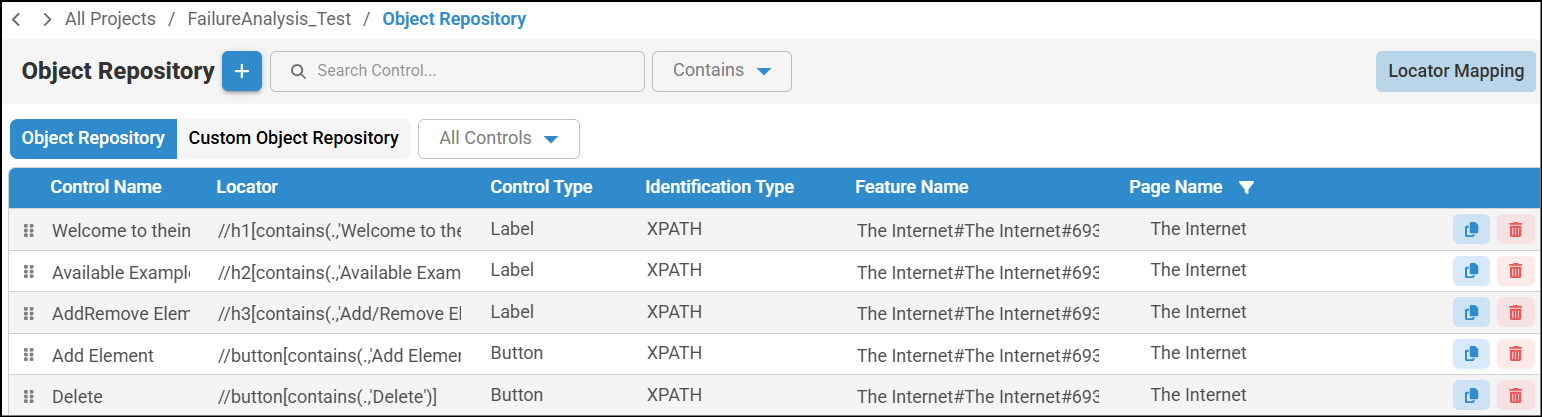Go to All Projects breadcrumb link
This screenshot has height=417, width=1542.
(110, 19)
